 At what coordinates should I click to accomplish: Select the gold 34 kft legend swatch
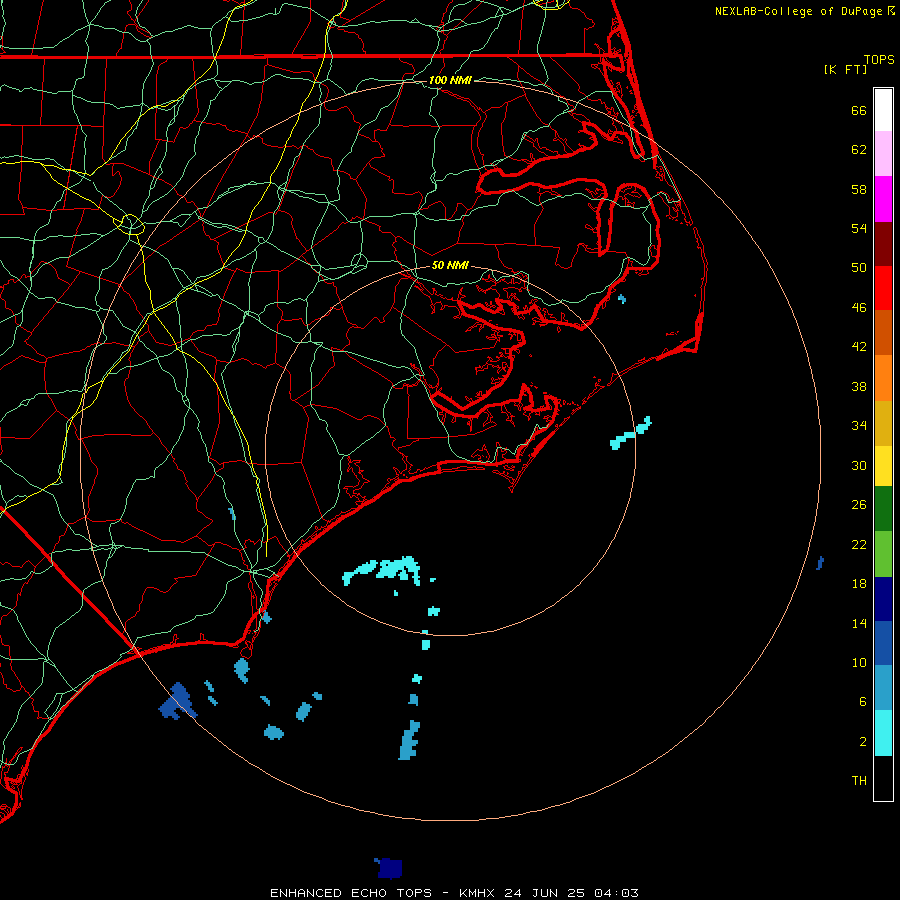pos(883,423)
